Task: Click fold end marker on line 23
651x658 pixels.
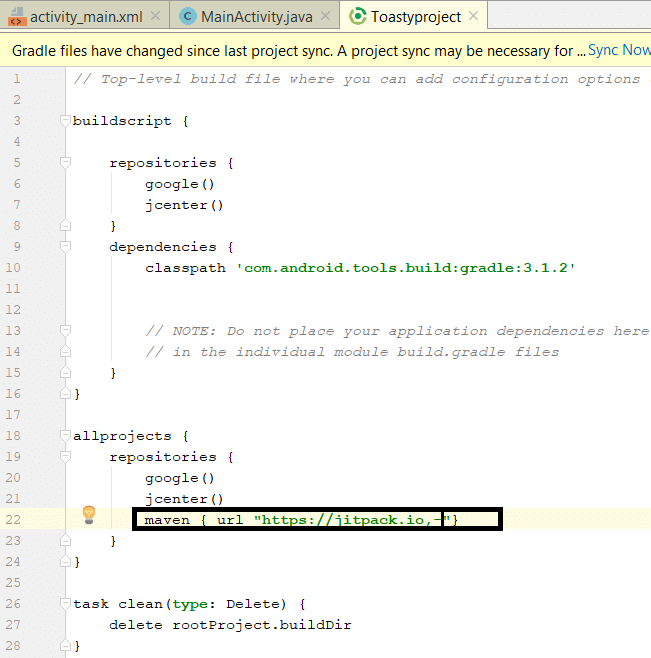Action: [65, 540]
